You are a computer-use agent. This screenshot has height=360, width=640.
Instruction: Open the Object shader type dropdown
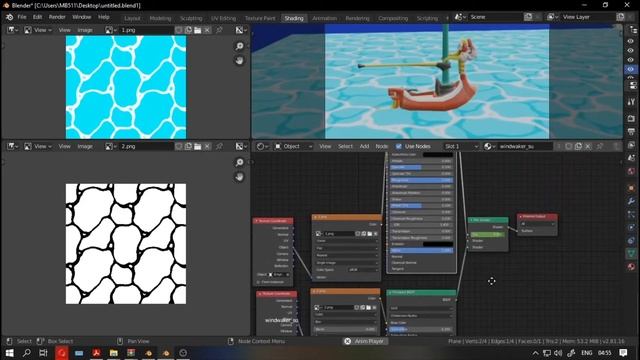tap(293, 146)
